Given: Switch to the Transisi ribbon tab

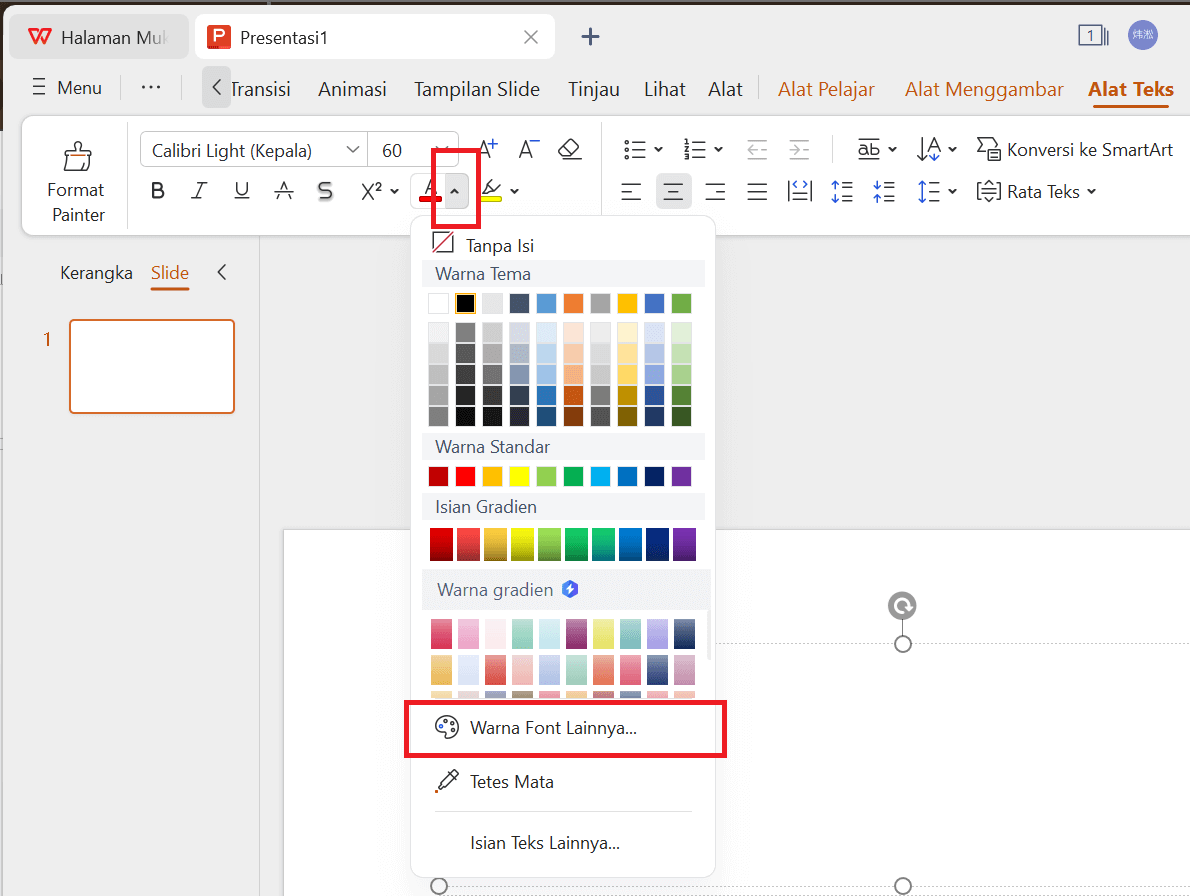Looking at the screenshot, I should coord(261,88).
